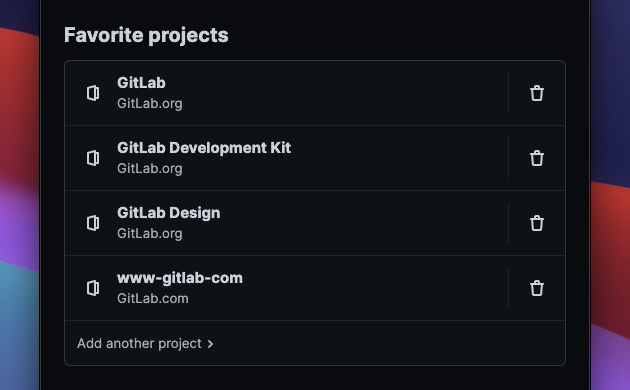Click the GitLab.com namespace label
This screenshot has height=390, width=630.
click(153, 299)
